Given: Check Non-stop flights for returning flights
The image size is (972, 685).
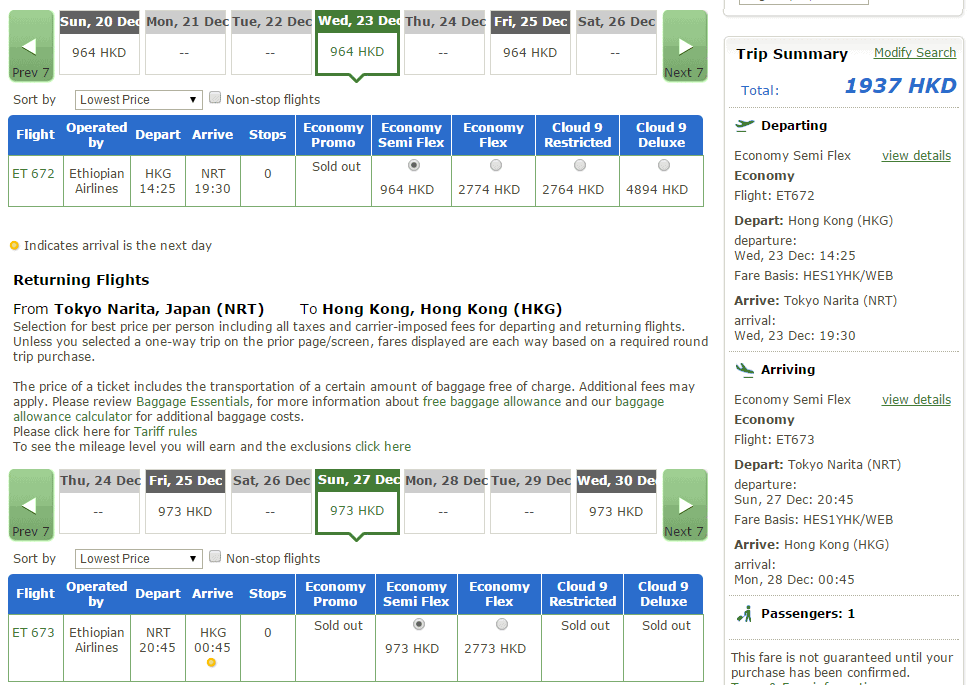Looking at the screenshot, I should (214, 557).
